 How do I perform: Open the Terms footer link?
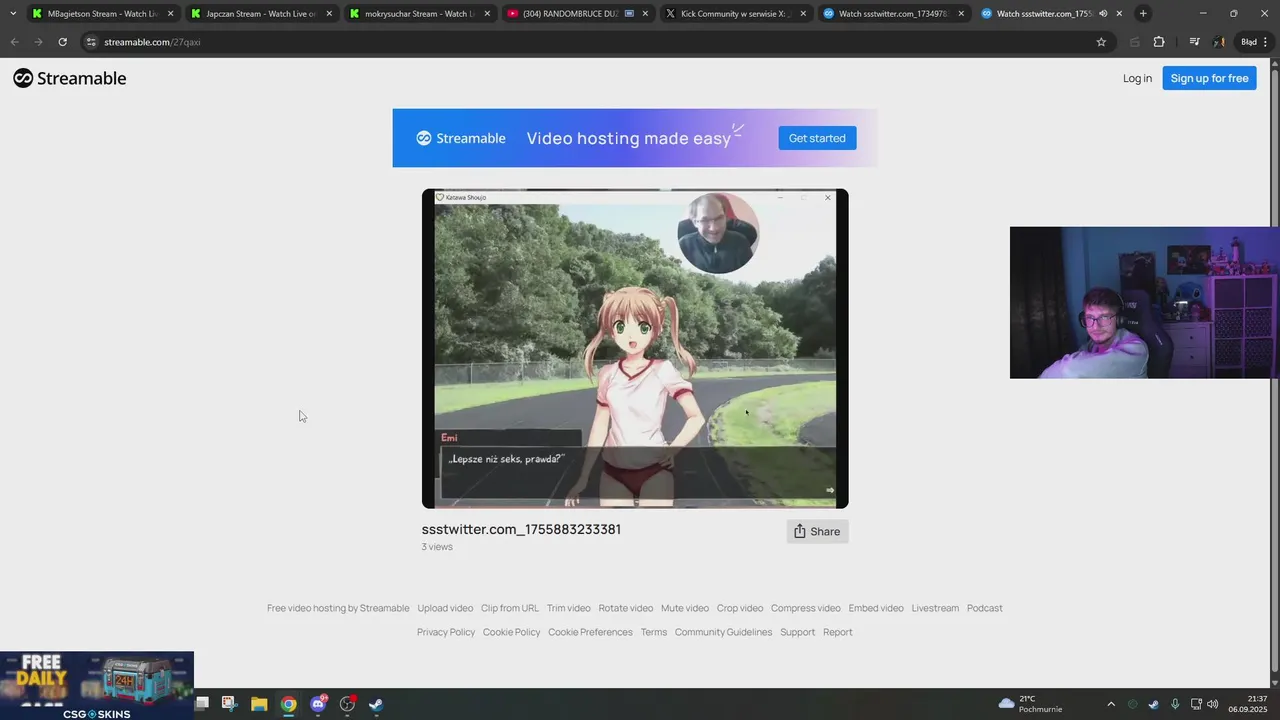654,632
